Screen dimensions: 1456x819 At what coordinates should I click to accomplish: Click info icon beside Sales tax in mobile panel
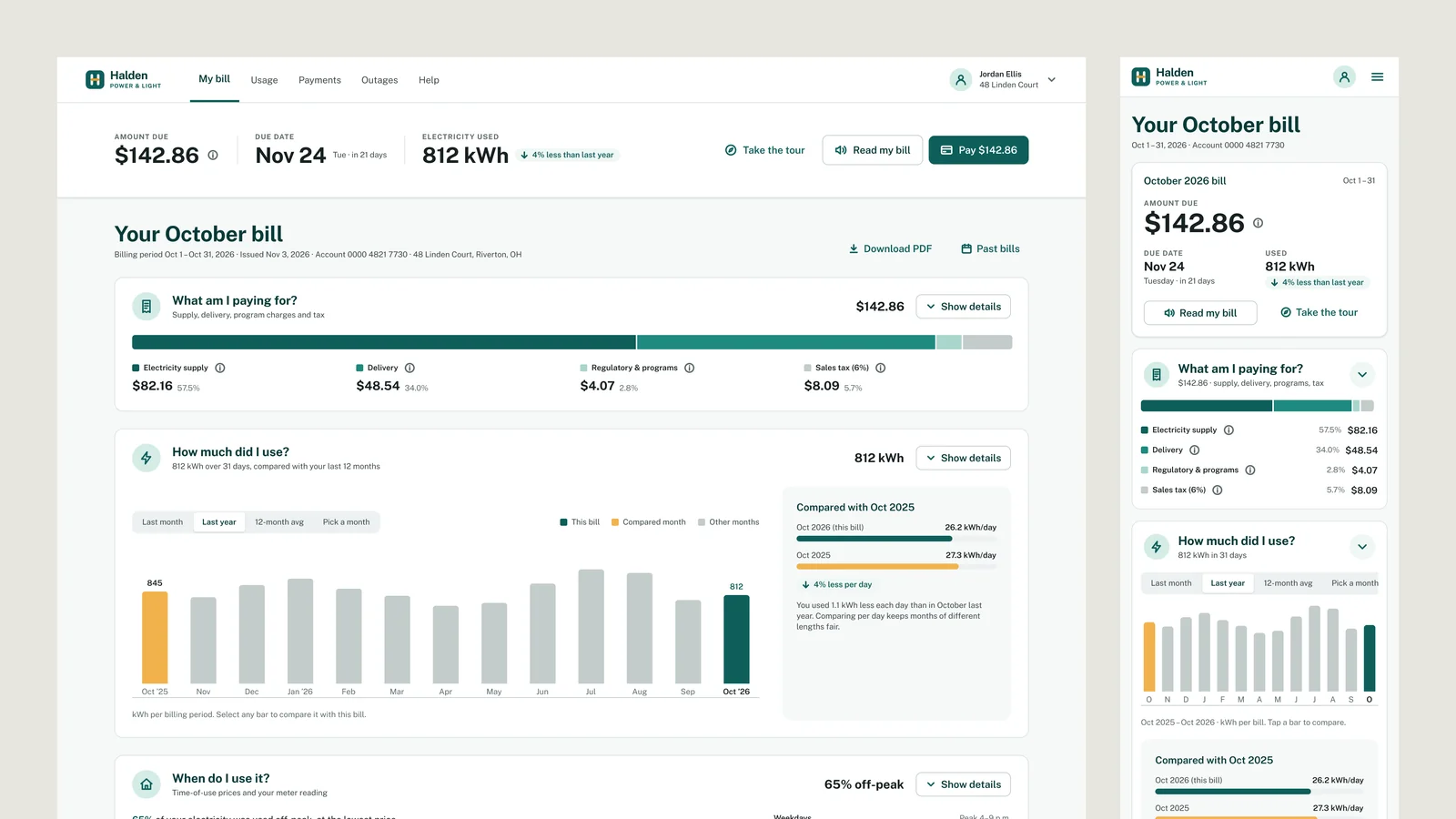tap(1218, 490)
